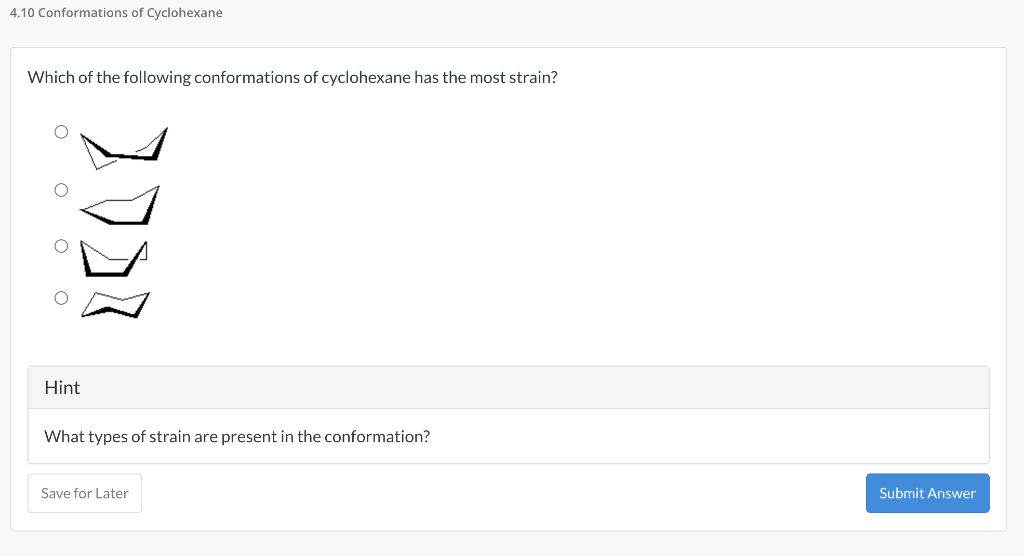
Task: Click the hint text about types of strain
Action: point(237,437)
